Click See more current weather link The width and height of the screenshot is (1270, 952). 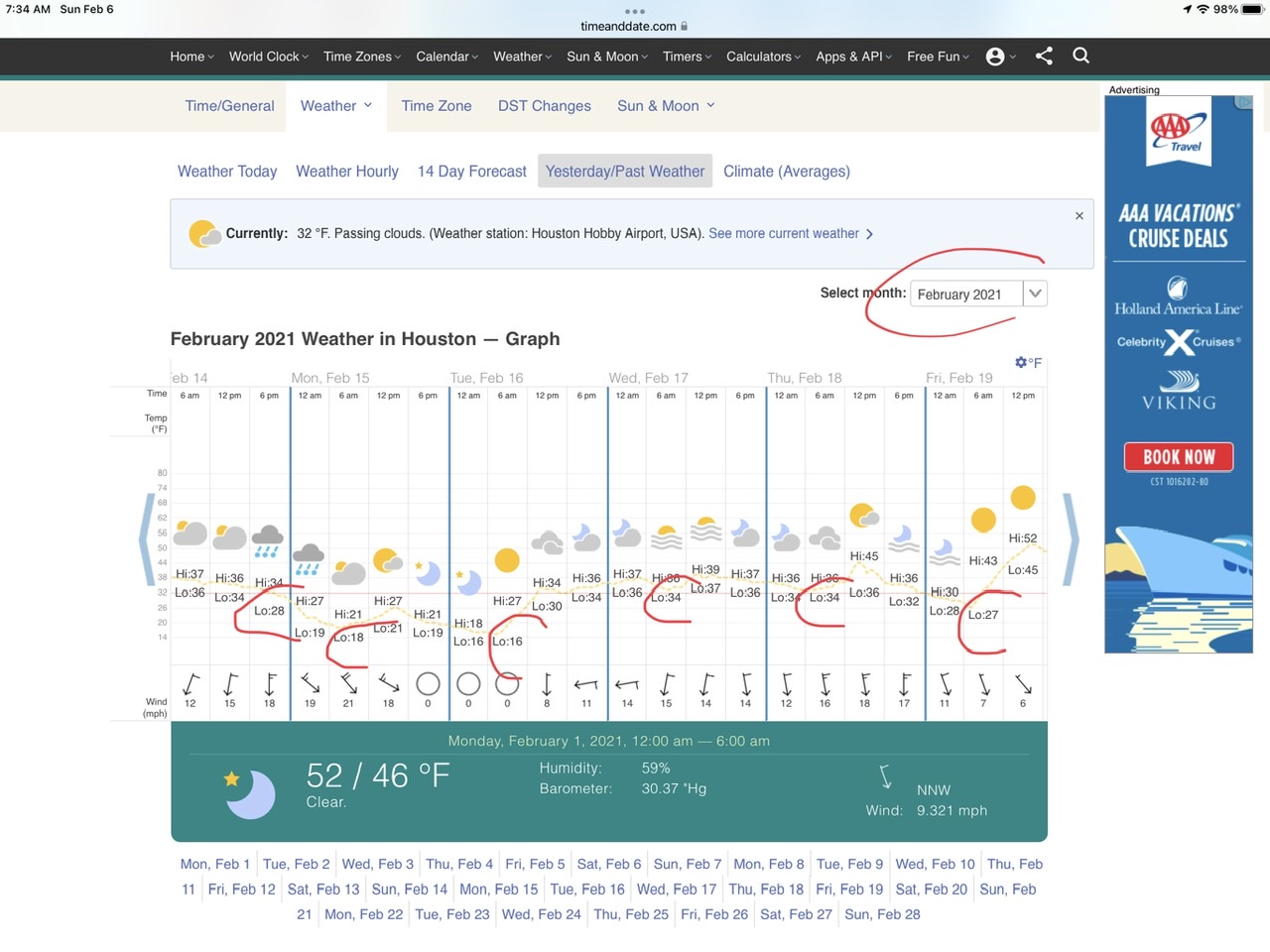tap(790, 234)
